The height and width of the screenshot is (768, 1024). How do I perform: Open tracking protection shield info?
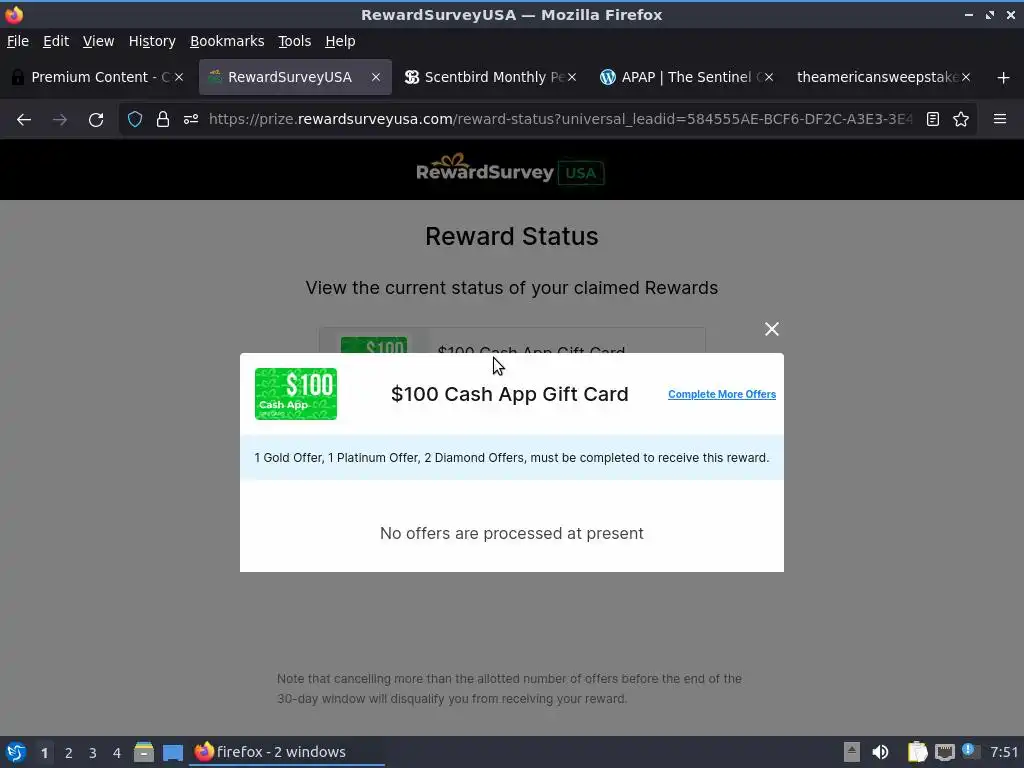135,120
